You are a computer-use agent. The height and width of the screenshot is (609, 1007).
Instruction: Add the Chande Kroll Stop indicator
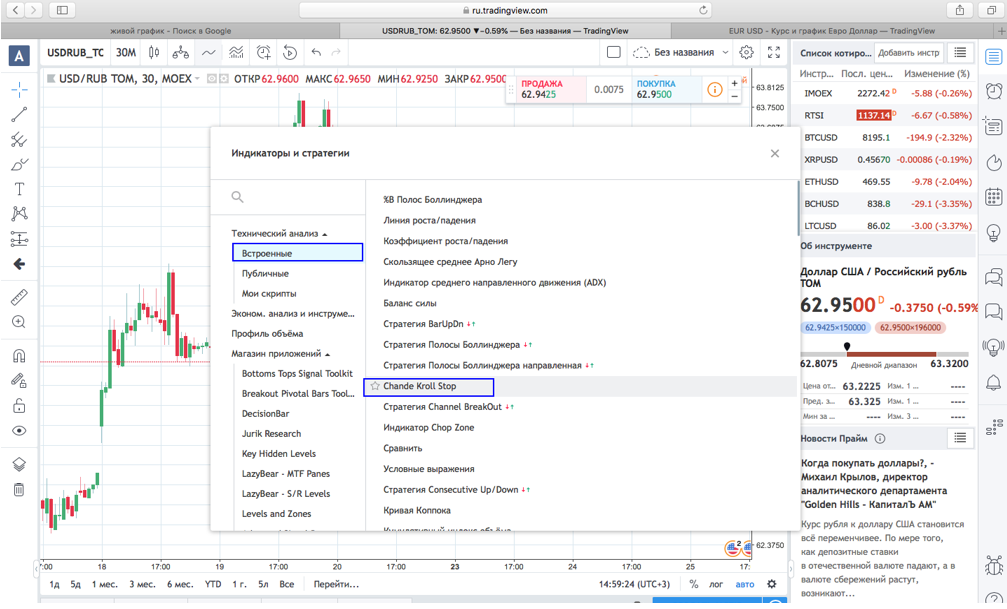pos(420,386)
